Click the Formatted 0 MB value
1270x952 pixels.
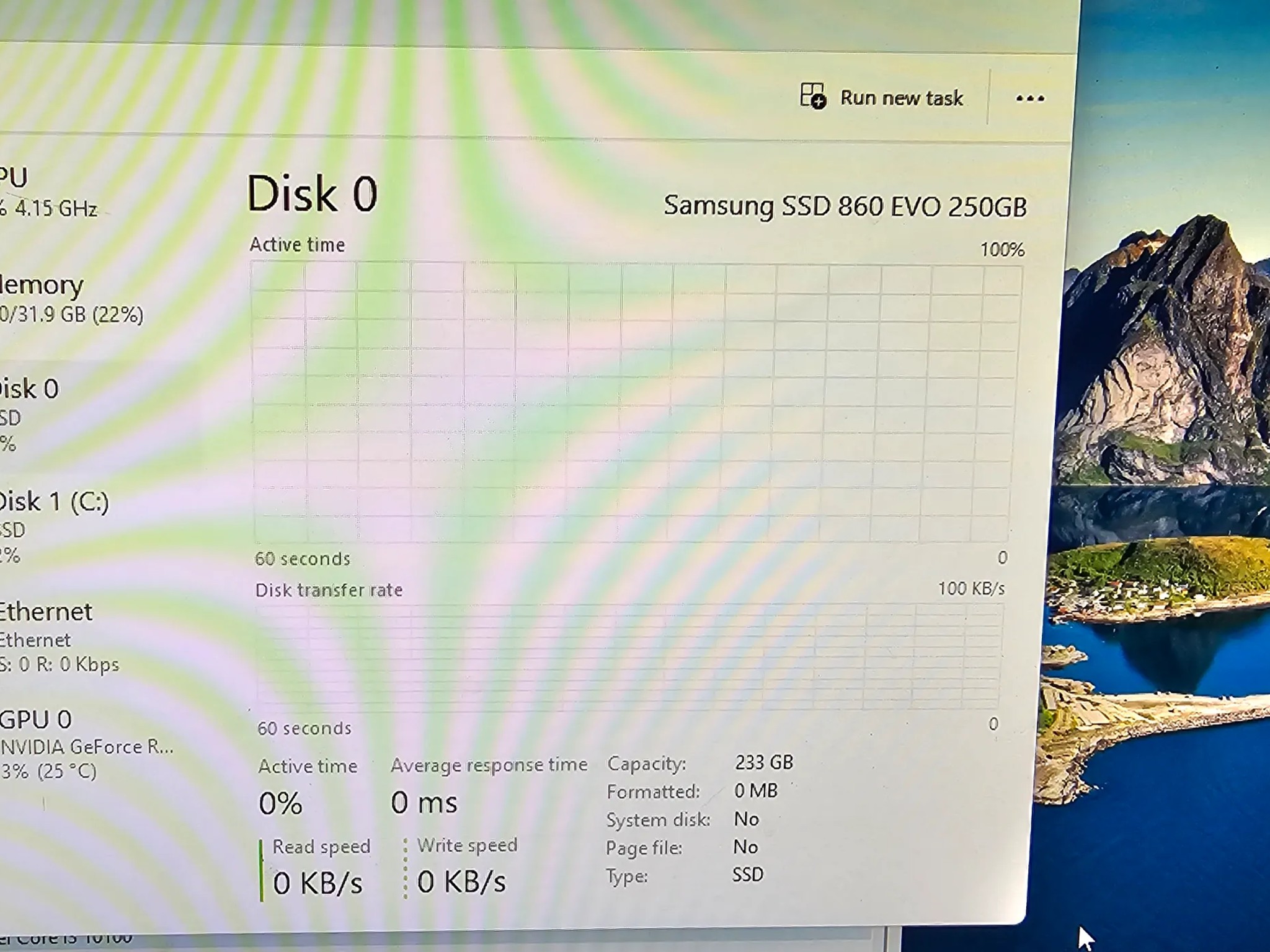tap(756, 791)
